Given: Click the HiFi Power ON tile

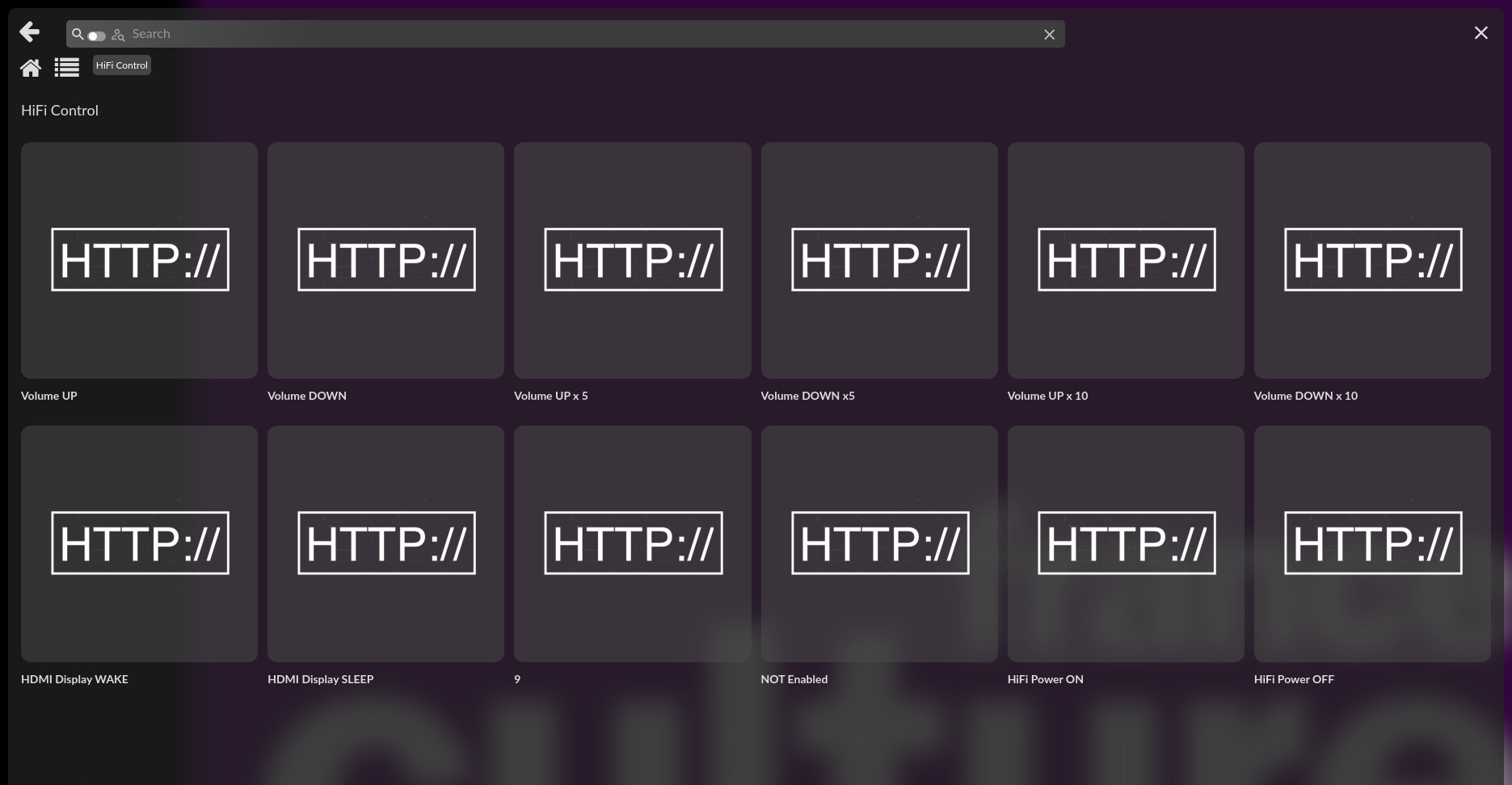Looking at the screenshot, I should pyautogui.click(x=1126, y=544).
